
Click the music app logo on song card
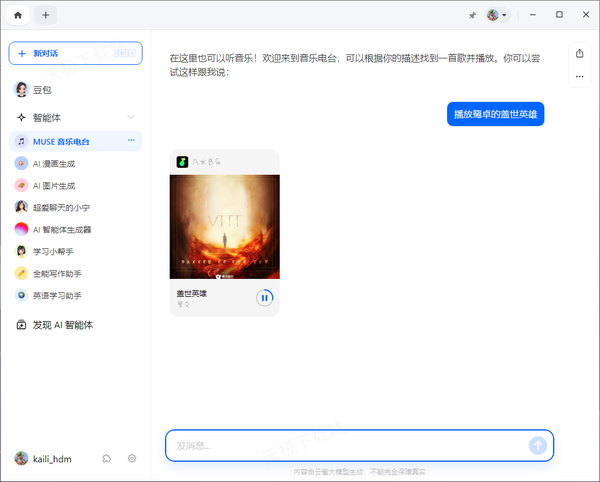click(182, 162)
